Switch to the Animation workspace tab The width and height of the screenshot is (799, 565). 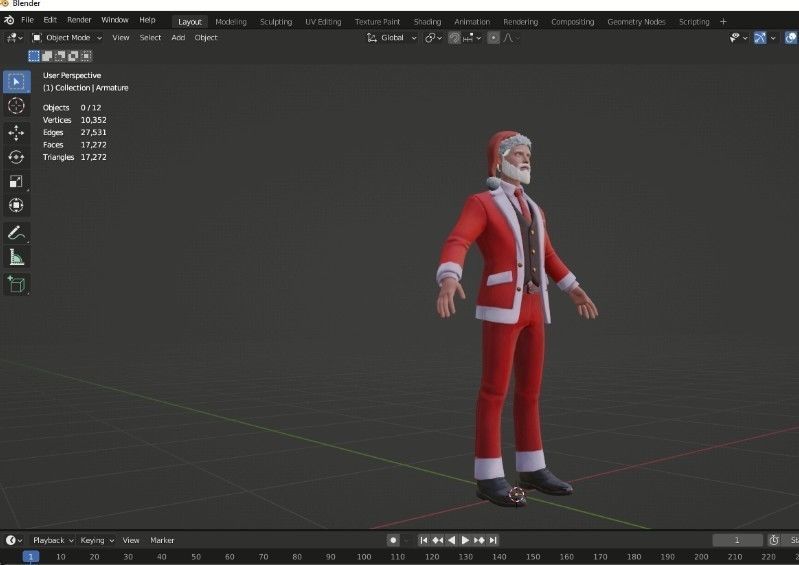[472, 22]
